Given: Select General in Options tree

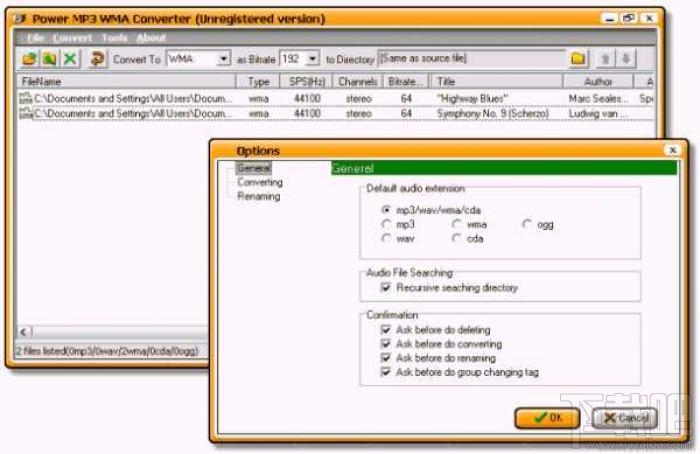Looking at the screenshot, I should tap(254, 168).
